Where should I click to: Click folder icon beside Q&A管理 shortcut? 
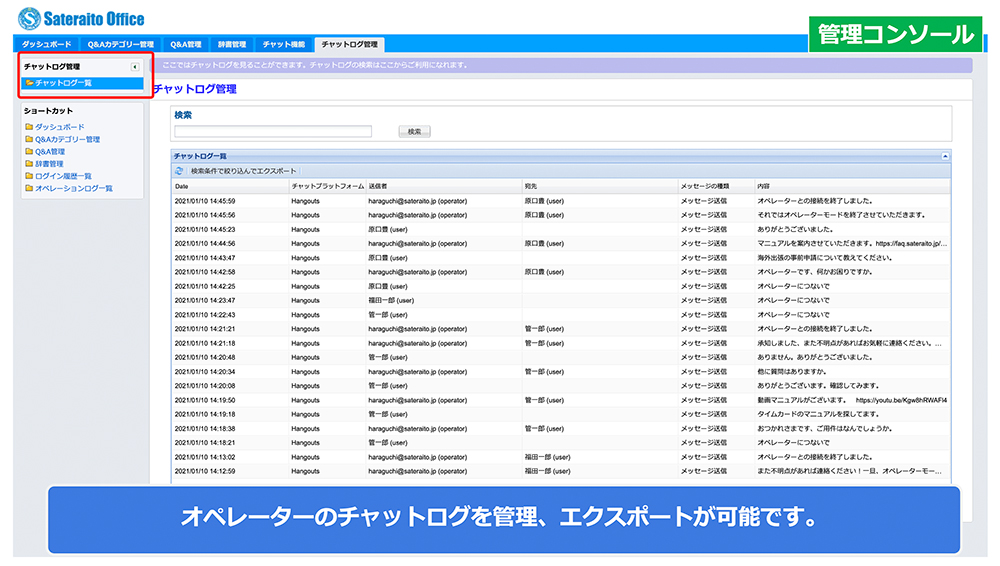tap(29, 151)
